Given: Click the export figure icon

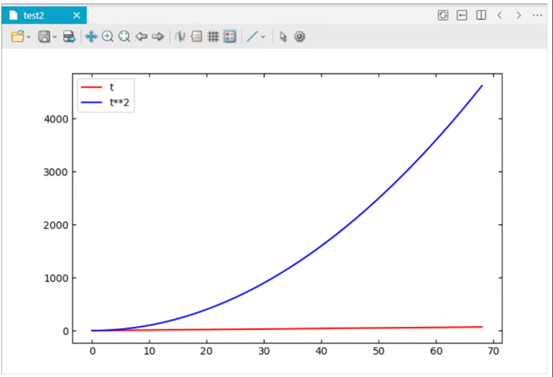Looking at the screenshot, I should pos(69,36).
